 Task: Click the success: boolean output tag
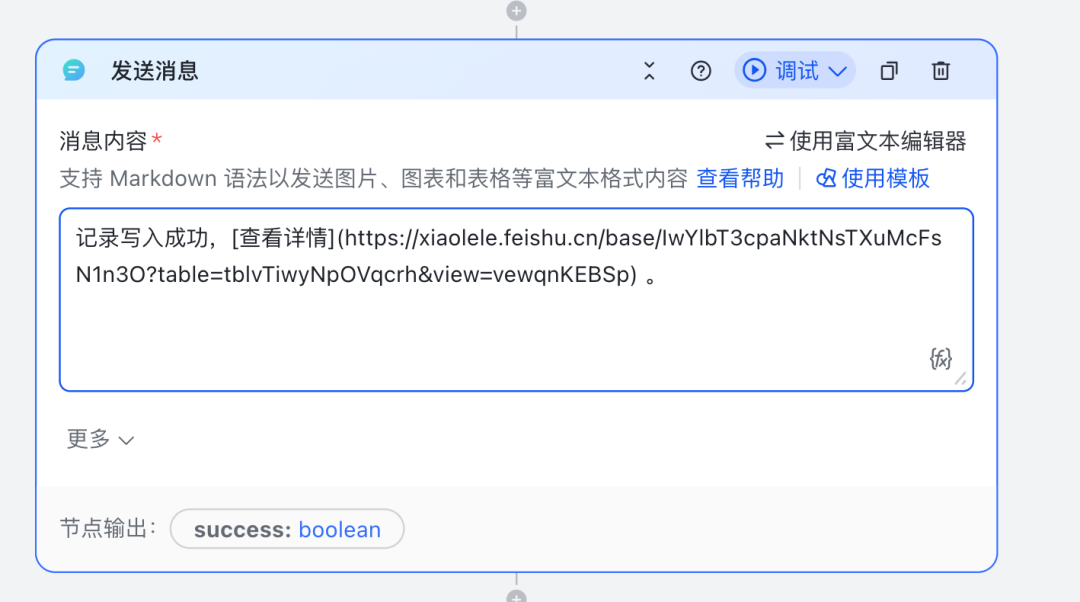pos(287,529)
